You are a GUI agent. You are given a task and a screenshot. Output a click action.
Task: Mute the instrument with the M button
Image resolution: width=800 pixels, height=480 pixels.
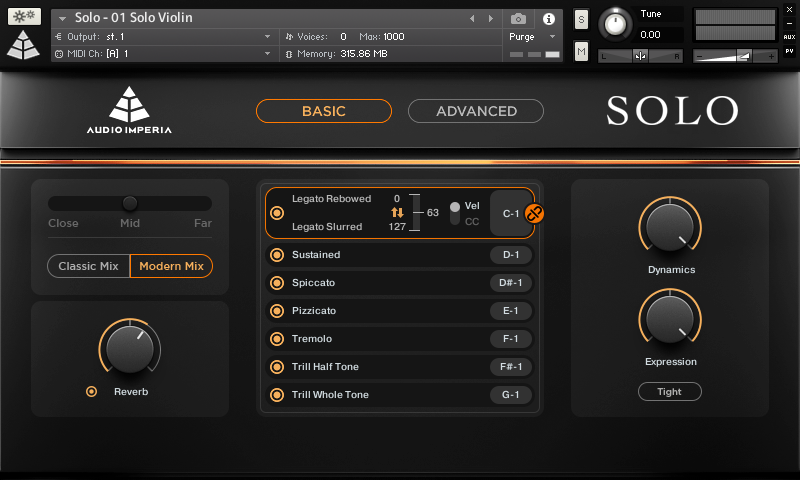(x=581, y=51)
